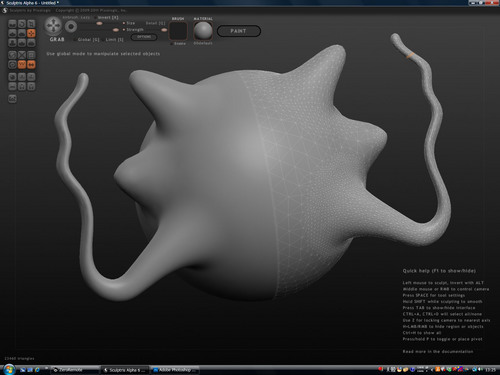Adjust the Strength slider handle
This screenshot has width=500, height=375.
coord(116,30)
